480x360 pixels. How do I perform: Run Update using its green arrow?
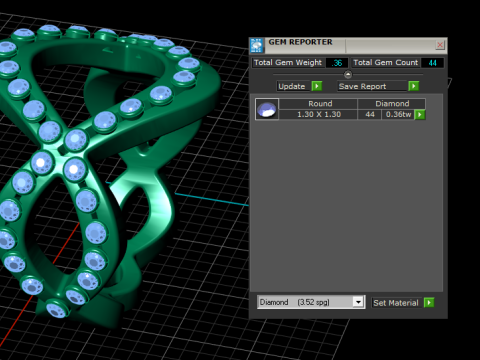pyautogui.click(x=317, y=86)
